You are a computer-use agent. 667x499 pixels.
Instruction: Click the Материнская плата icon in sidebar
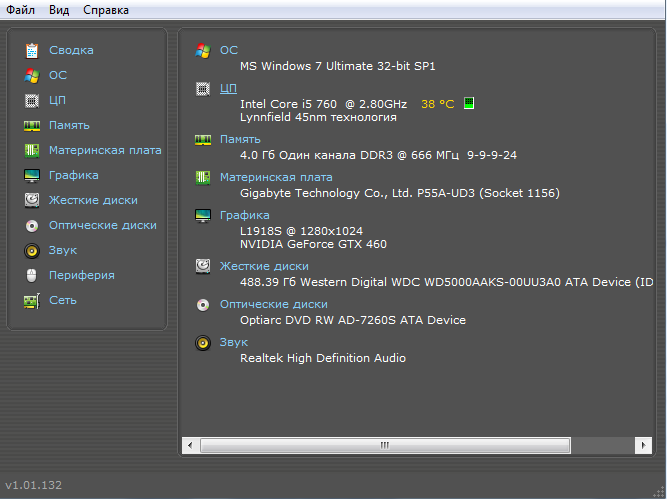tap(32, 150)
